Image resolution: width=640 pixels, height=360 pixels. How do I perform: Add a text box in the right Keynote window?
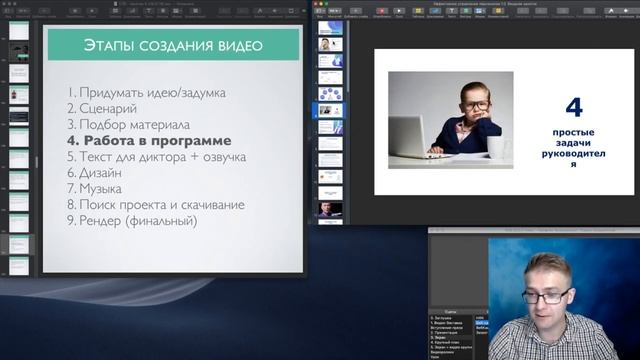451,11
